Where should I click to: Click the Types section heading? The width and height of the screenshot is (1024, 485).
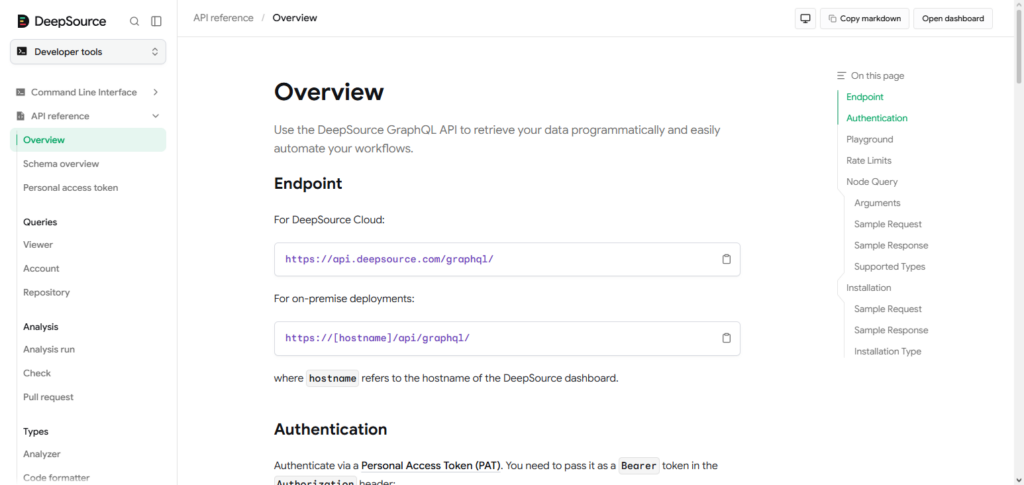tap(36, 431)
